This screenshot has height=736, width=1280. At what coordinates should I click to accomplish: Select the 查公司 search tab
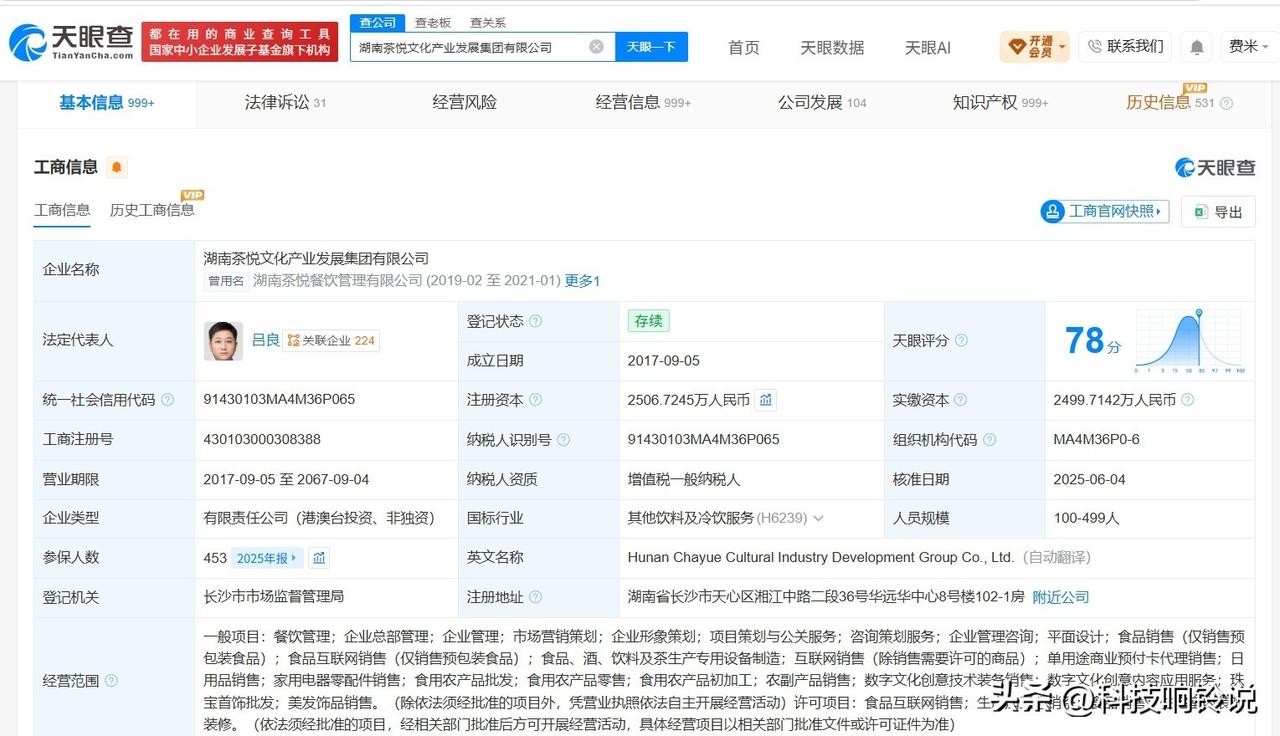(378, 22)
